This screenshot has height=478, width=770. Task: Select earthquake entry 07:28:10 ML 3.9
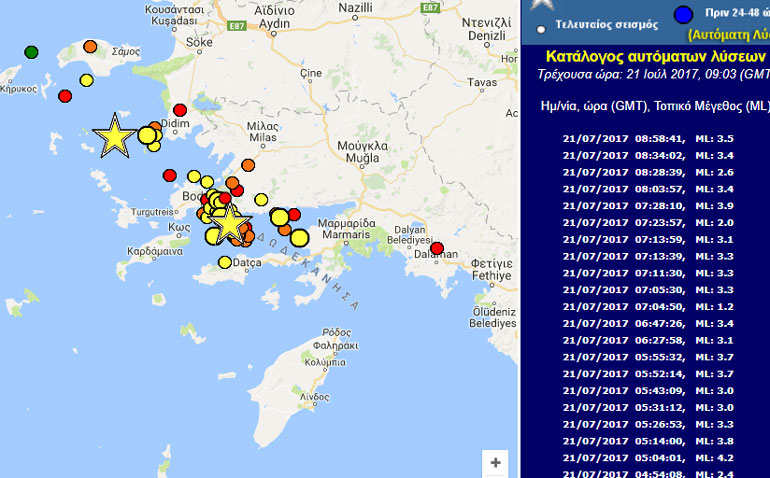[x=648, y=206]
